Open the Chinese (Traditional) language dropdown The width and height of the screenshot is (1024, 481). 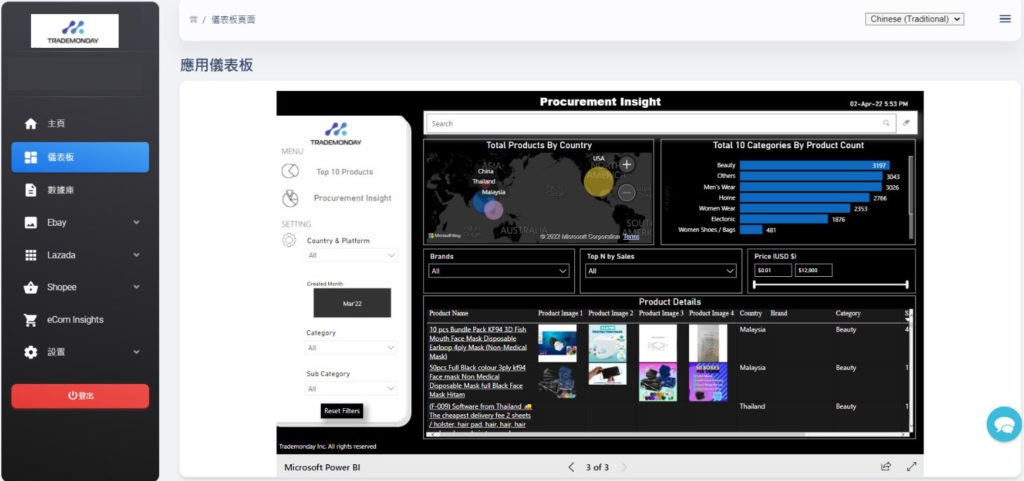[x=914, y=19]
